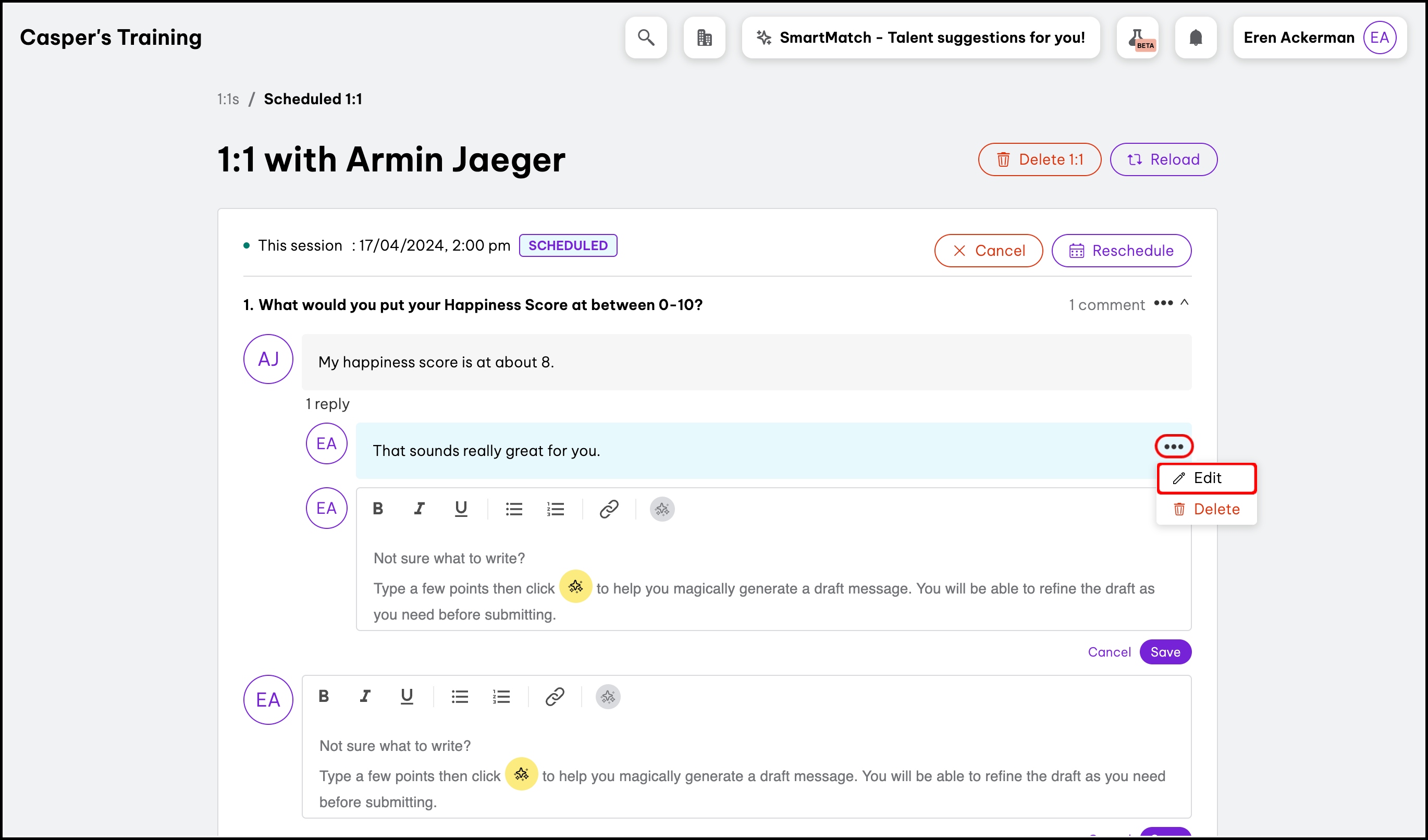Click the Reschedule button
Screen dimensions: 1428x840
[x=1121, y=250]
